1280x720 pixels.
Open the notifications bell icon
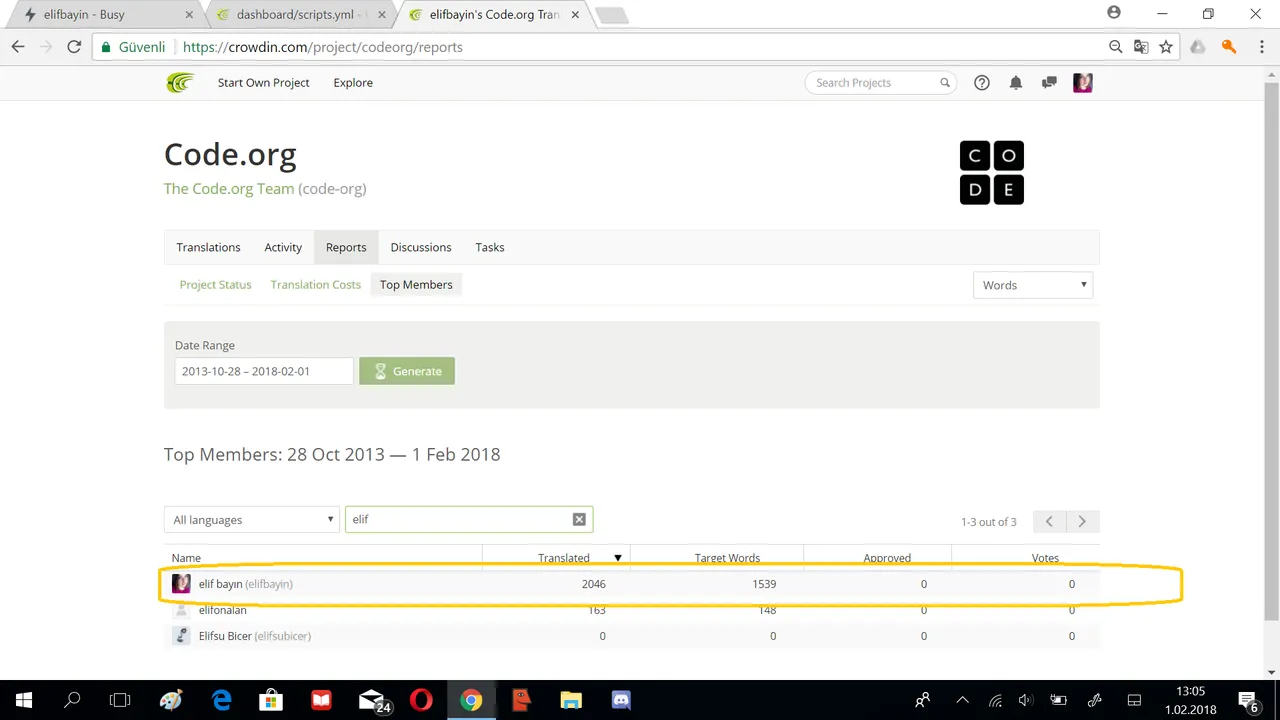pos(1016,83)
